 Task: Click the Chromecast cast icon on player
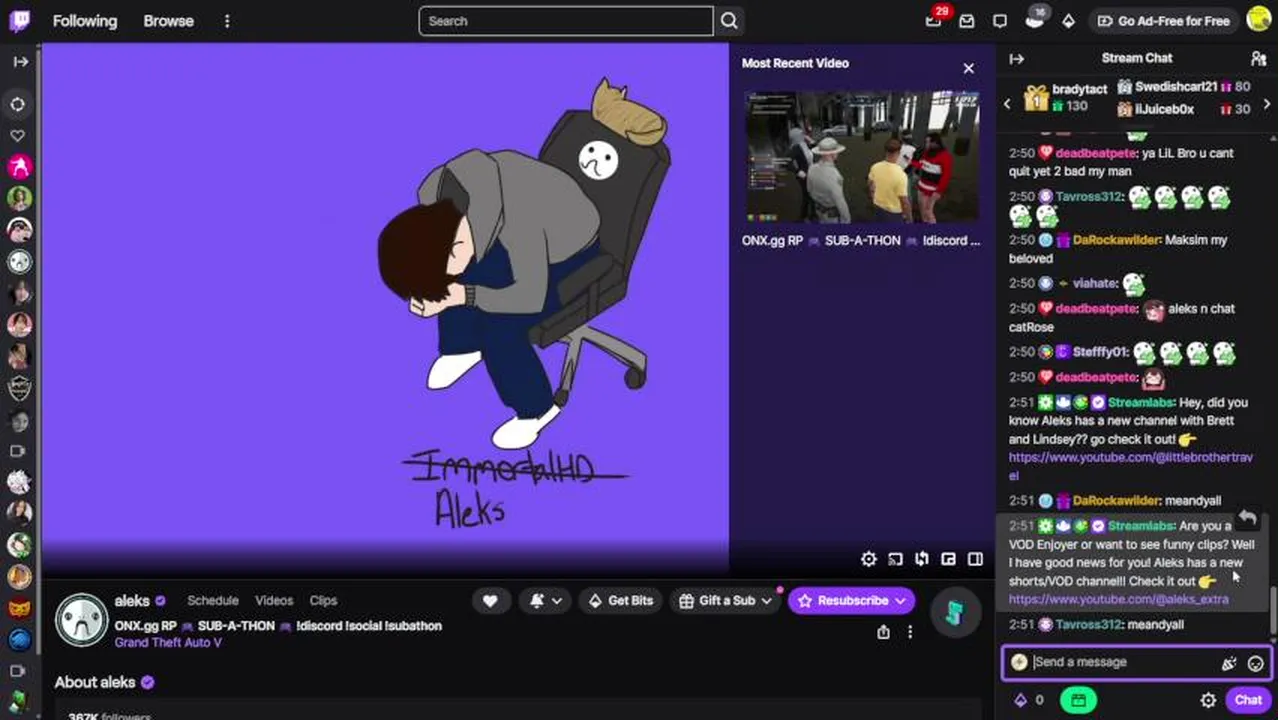[x=895, y=559]
